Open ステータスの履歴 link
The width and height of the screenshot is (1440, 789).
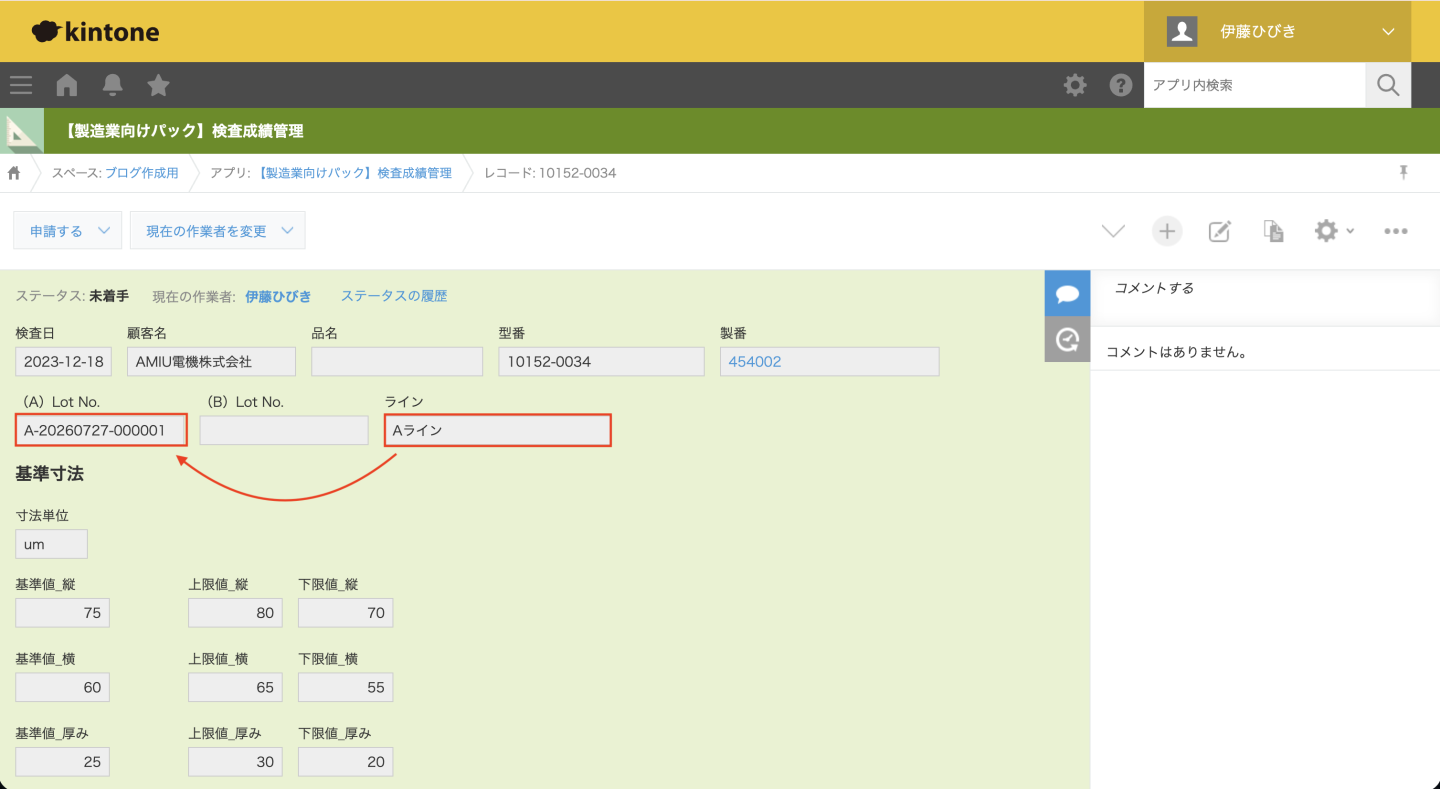point(394,296)
